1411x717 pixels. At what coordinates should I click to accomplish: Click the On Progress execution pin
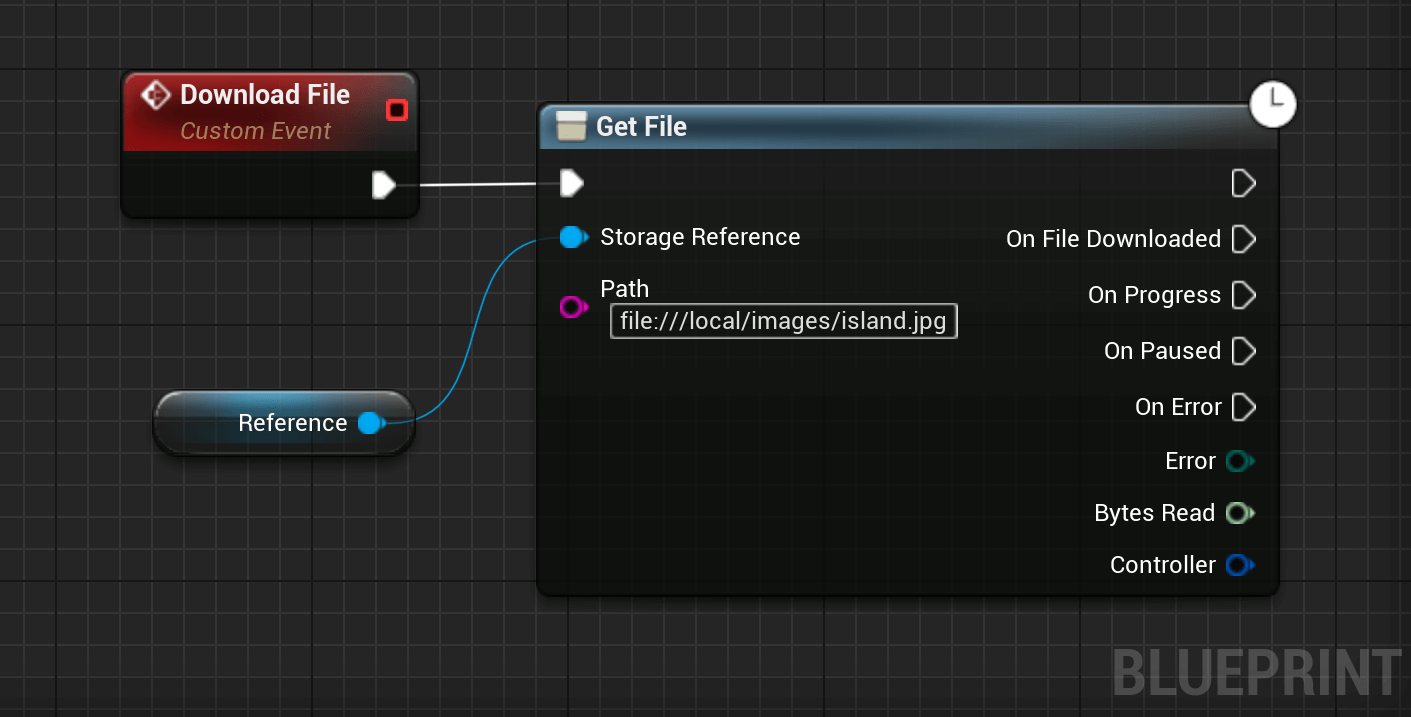[x=1243, y=295]
